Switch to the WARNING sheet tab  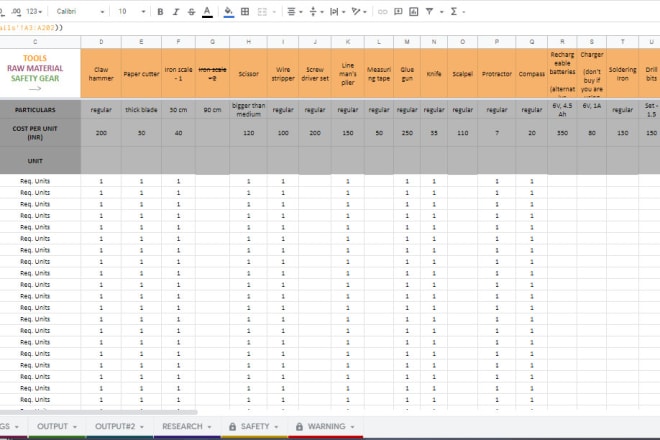(326, 427)
